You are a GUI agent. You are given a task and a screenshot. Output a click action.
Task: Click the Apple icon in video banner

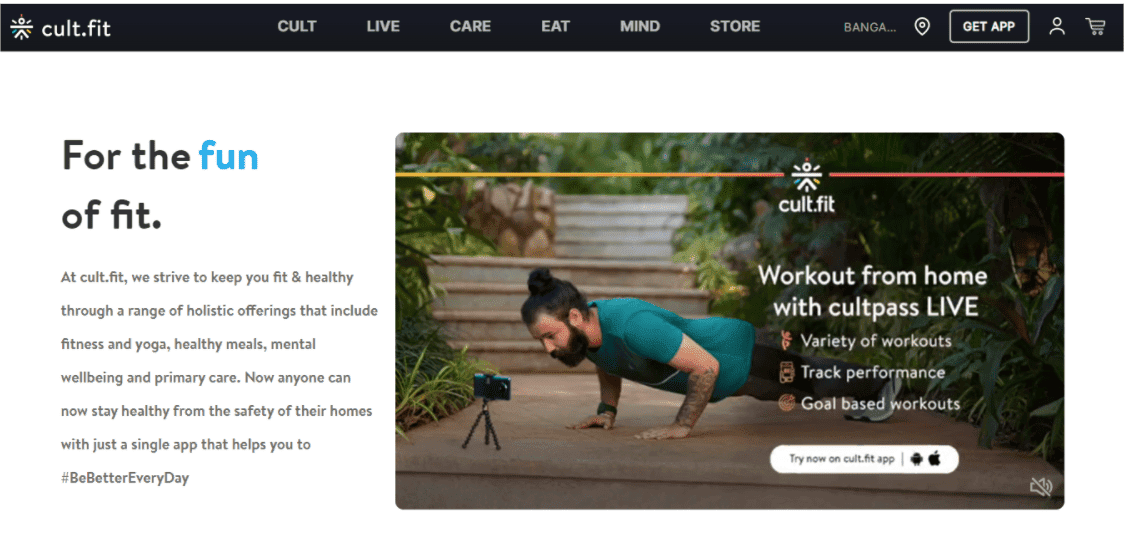[934, 458]
